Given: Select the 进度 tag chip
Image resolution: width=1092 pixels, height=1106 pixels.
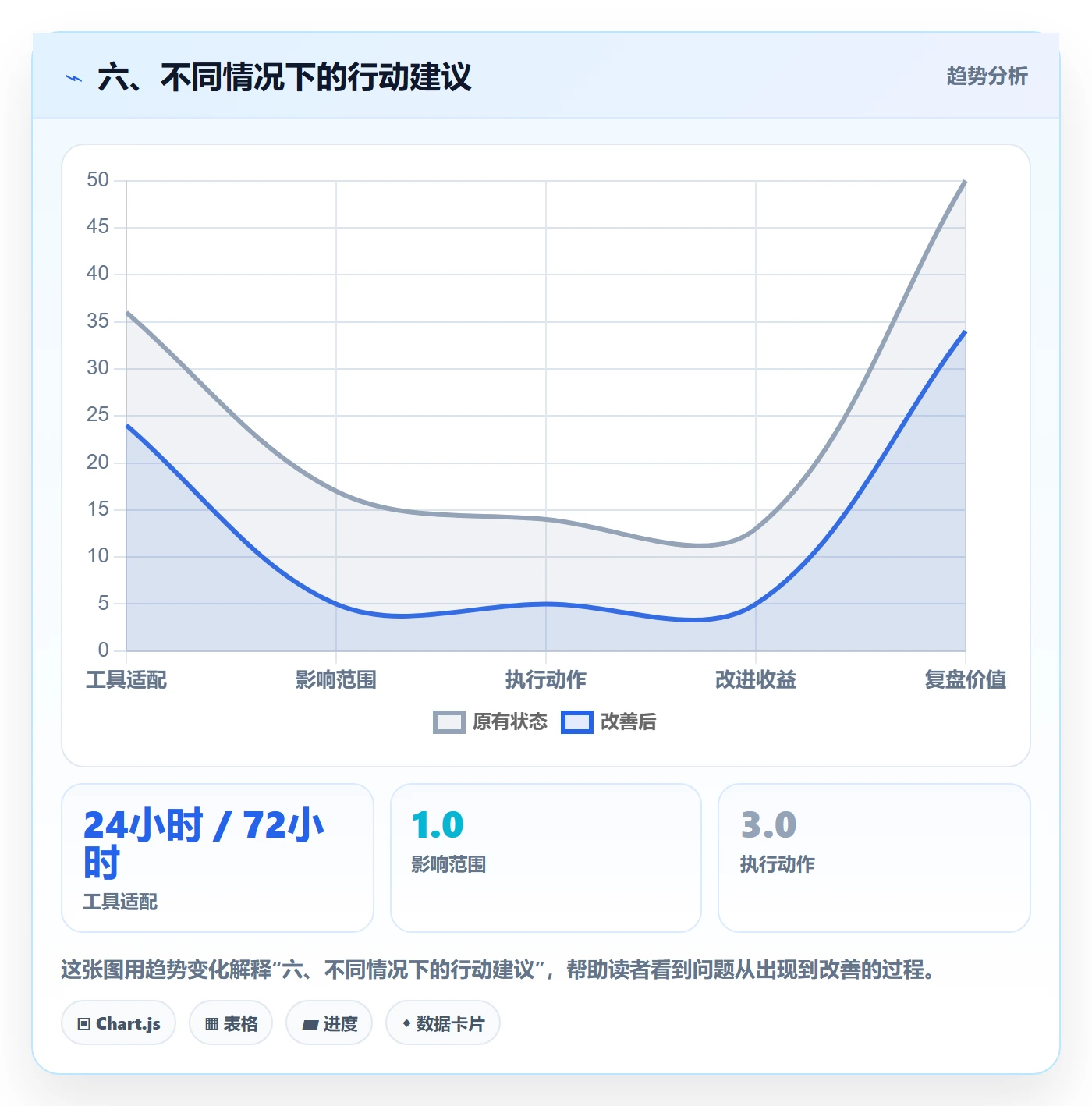Looking at the screenshot, I should pyautogui.click(x=329, y=1023).
